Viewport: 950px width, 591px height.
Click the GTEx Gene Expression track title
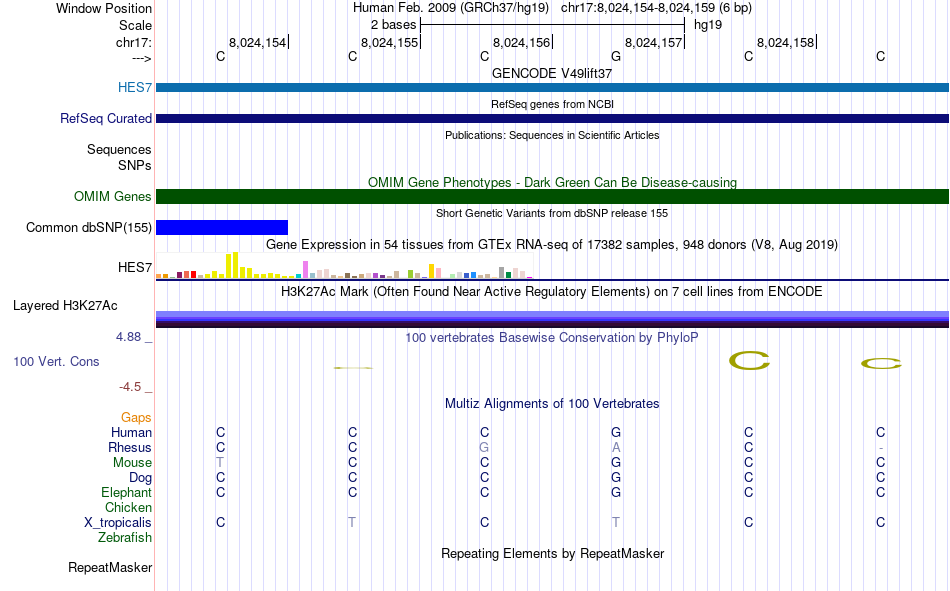pyautogui.click(x=552, y=244)
